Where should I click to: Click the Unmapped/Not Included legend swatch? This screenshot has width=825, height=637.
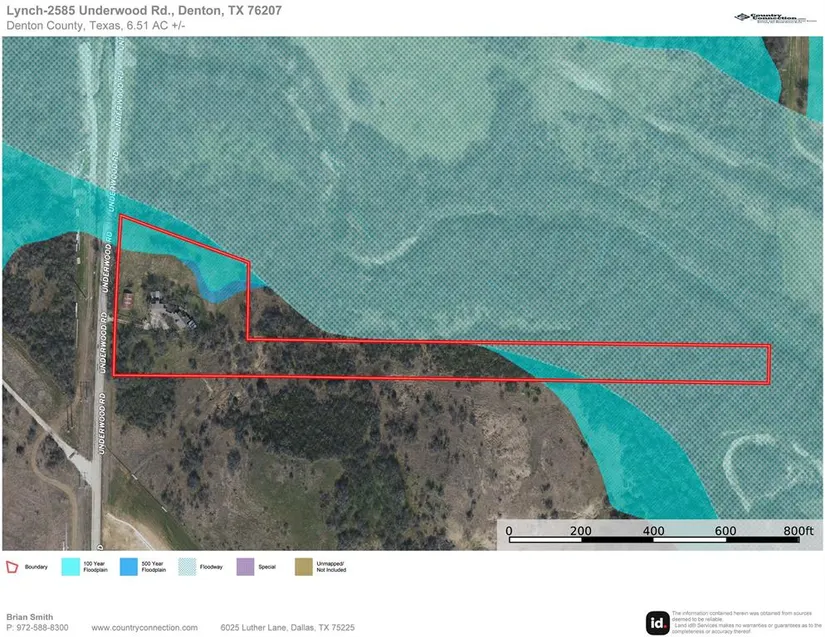click(x=303, y=567)
